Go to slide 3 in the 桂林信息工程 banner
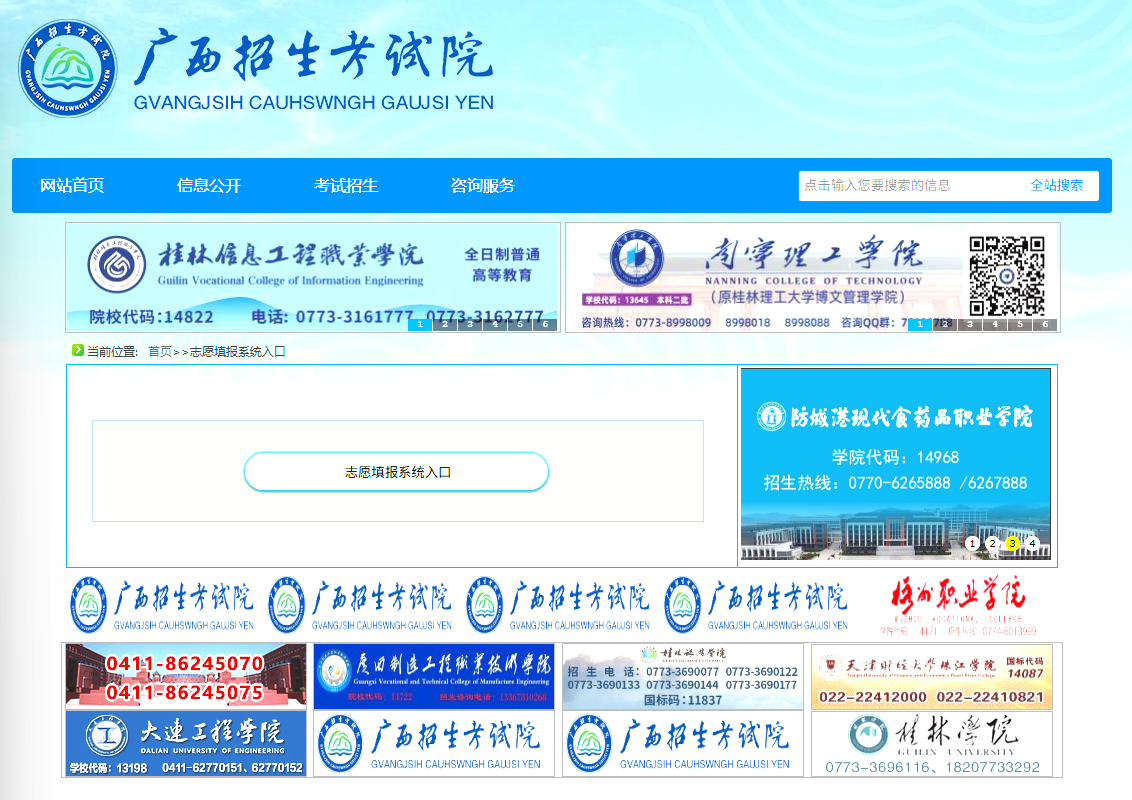 pyautogui.click(x=470, y=324)
